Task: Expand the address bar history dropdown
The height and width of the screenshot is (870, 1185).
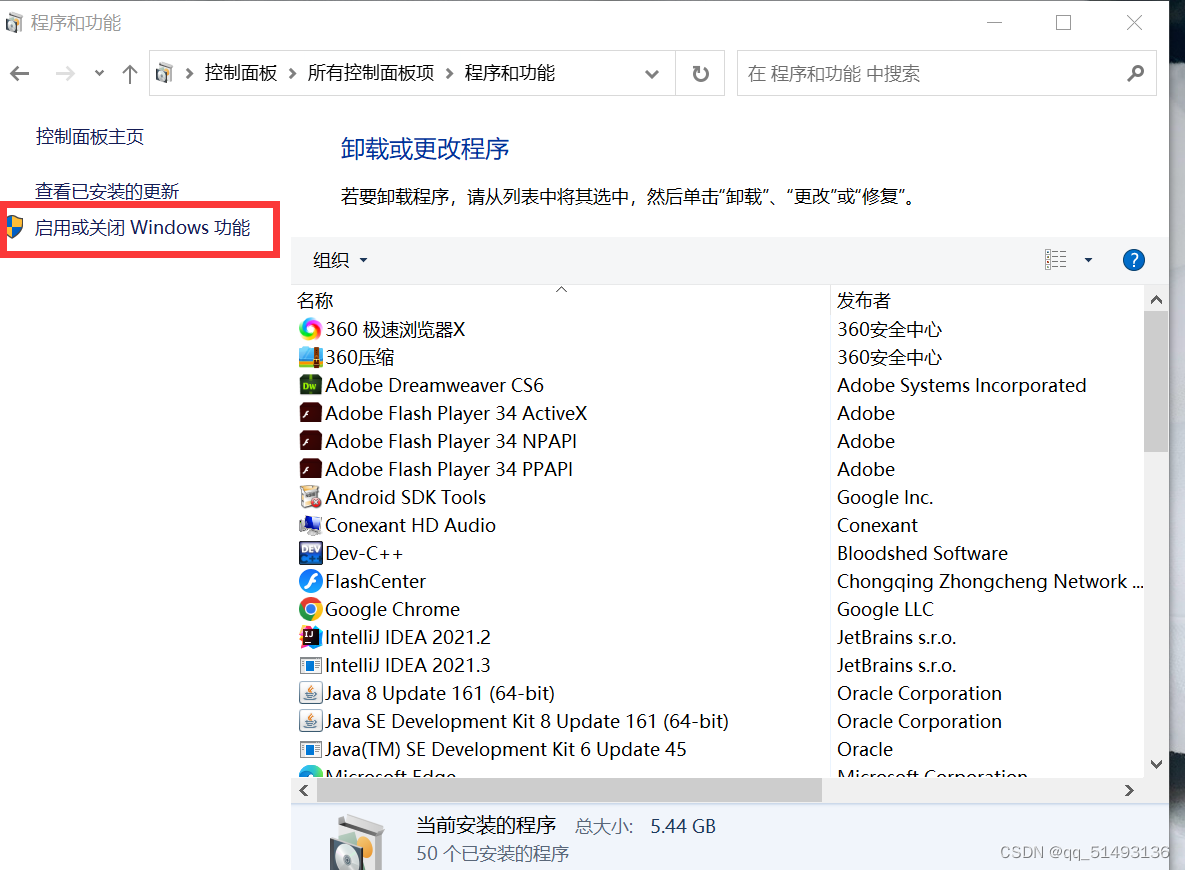Action: point(651,73)
